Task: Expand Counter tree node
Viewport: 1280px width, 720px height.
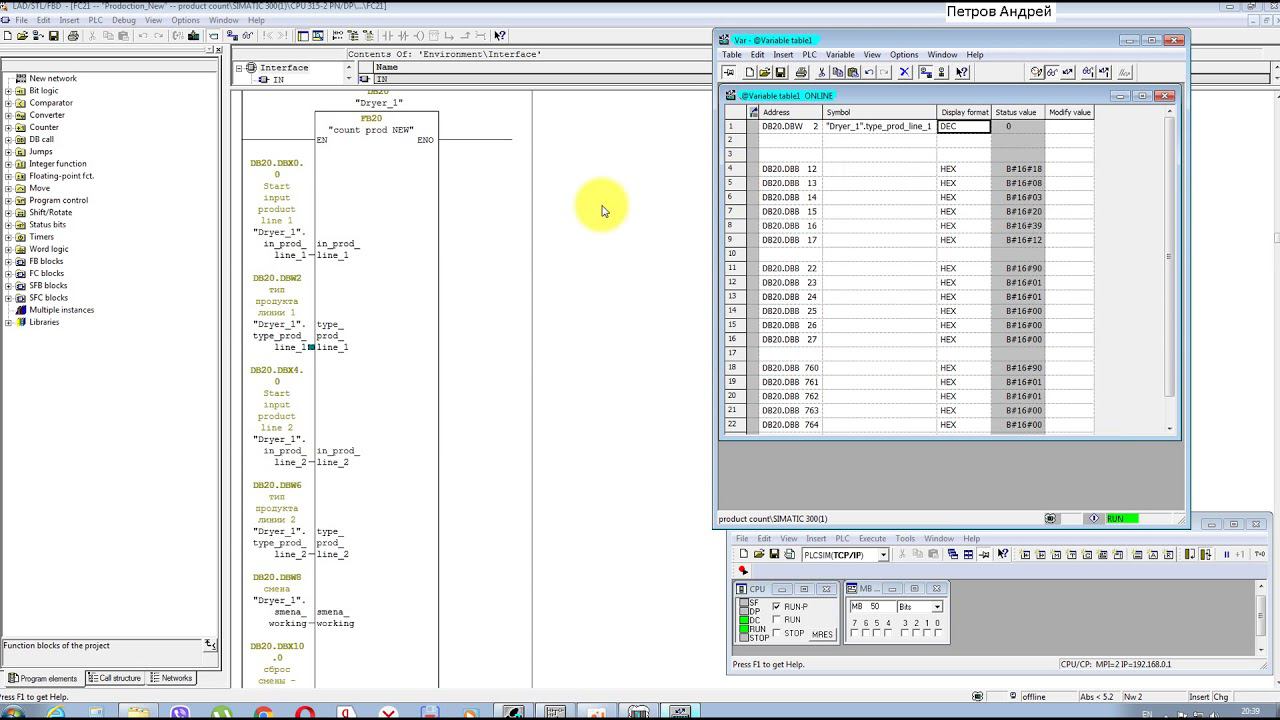Action: [9, 127]
